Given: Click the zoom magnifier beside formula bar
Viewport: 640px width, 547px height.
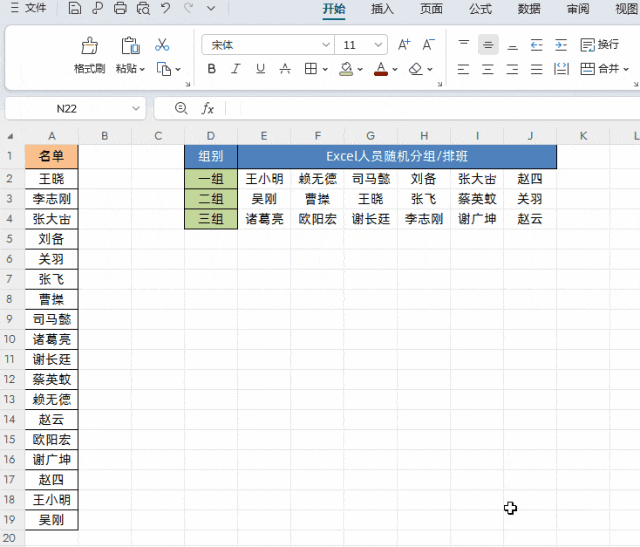Looking at the screenshot, I should (181, 108).
